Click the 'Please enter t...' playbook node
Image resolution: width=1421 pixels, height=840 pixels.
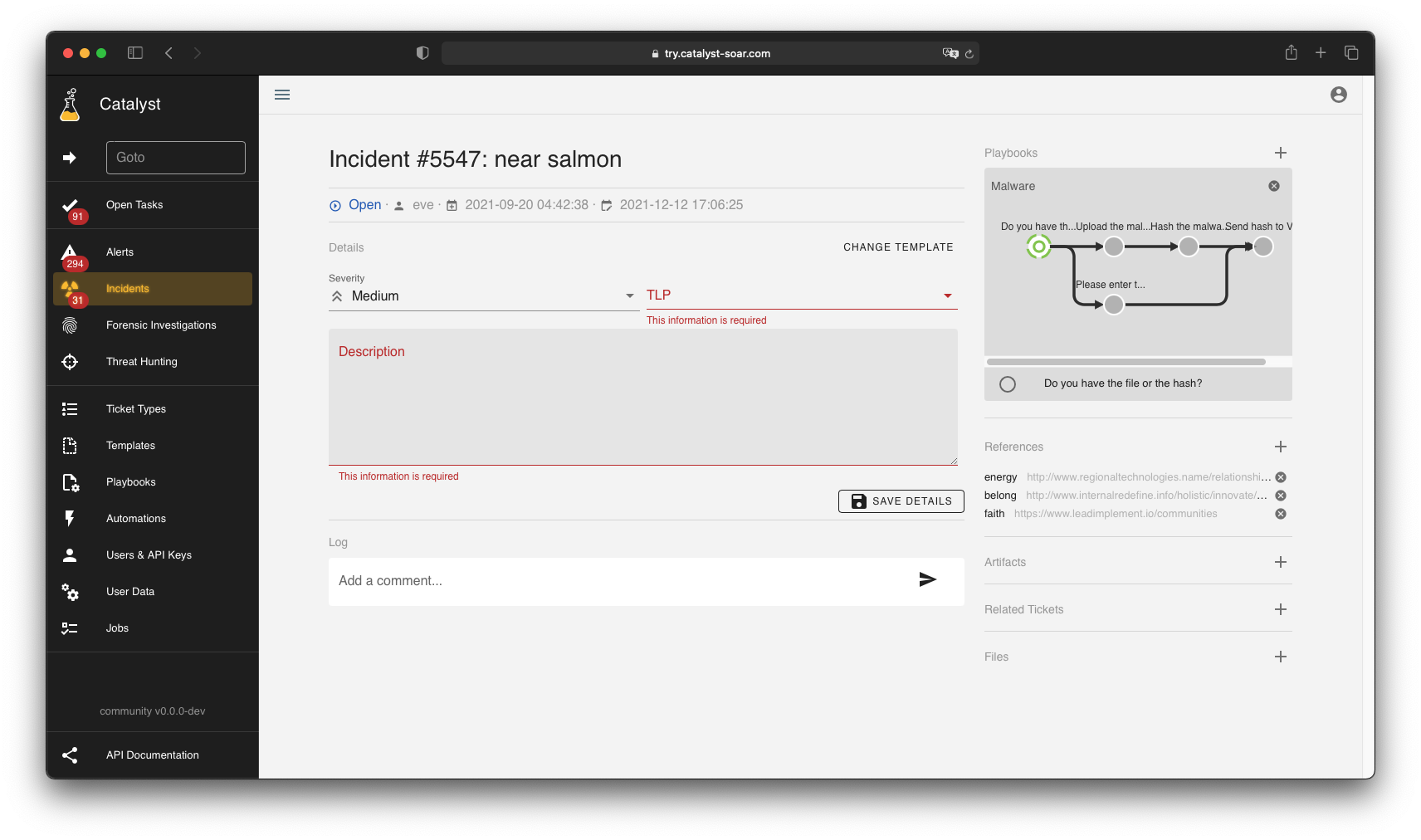pos(1114,305)
